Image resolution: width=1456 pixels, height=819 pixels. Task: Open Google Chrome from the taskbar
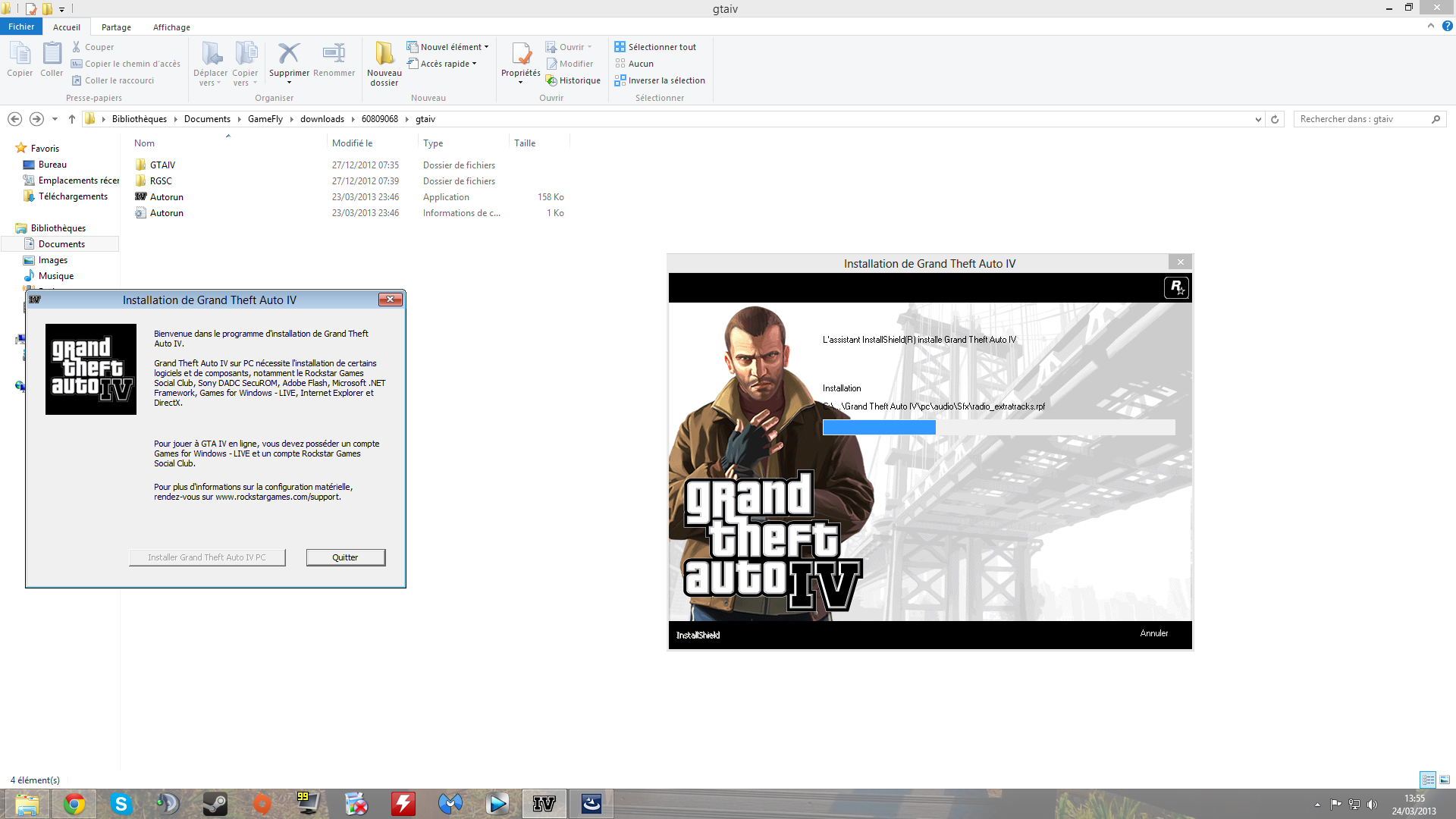(74, 804)
